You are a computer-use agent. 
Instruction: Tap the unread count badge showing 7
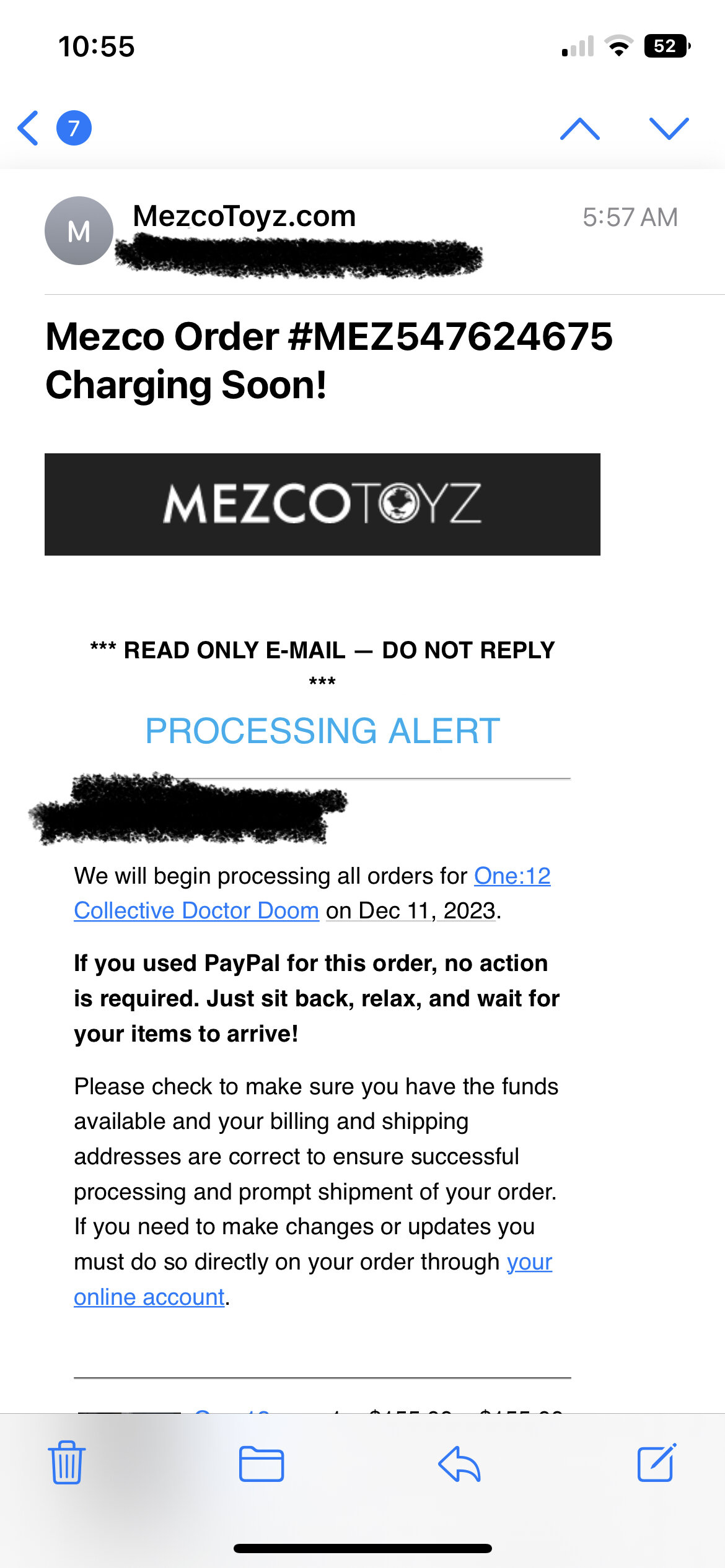click(74, 128)
